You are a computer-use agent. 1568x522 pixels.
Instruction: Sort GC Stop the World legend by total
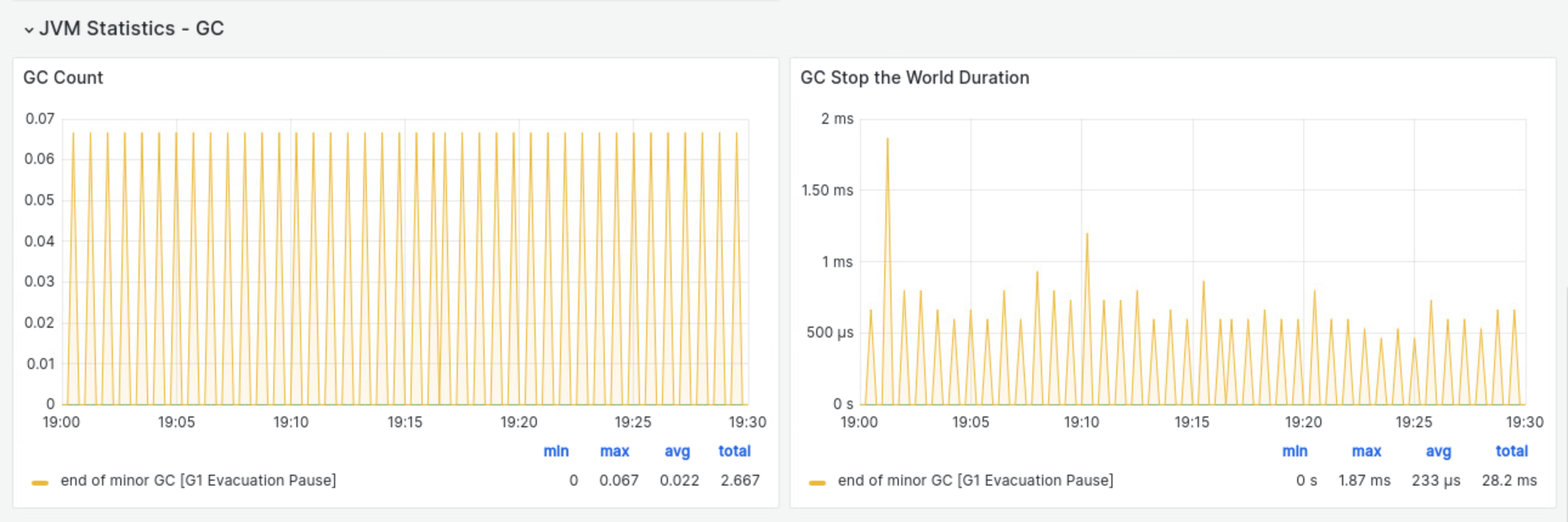[x=1512, y=451]
